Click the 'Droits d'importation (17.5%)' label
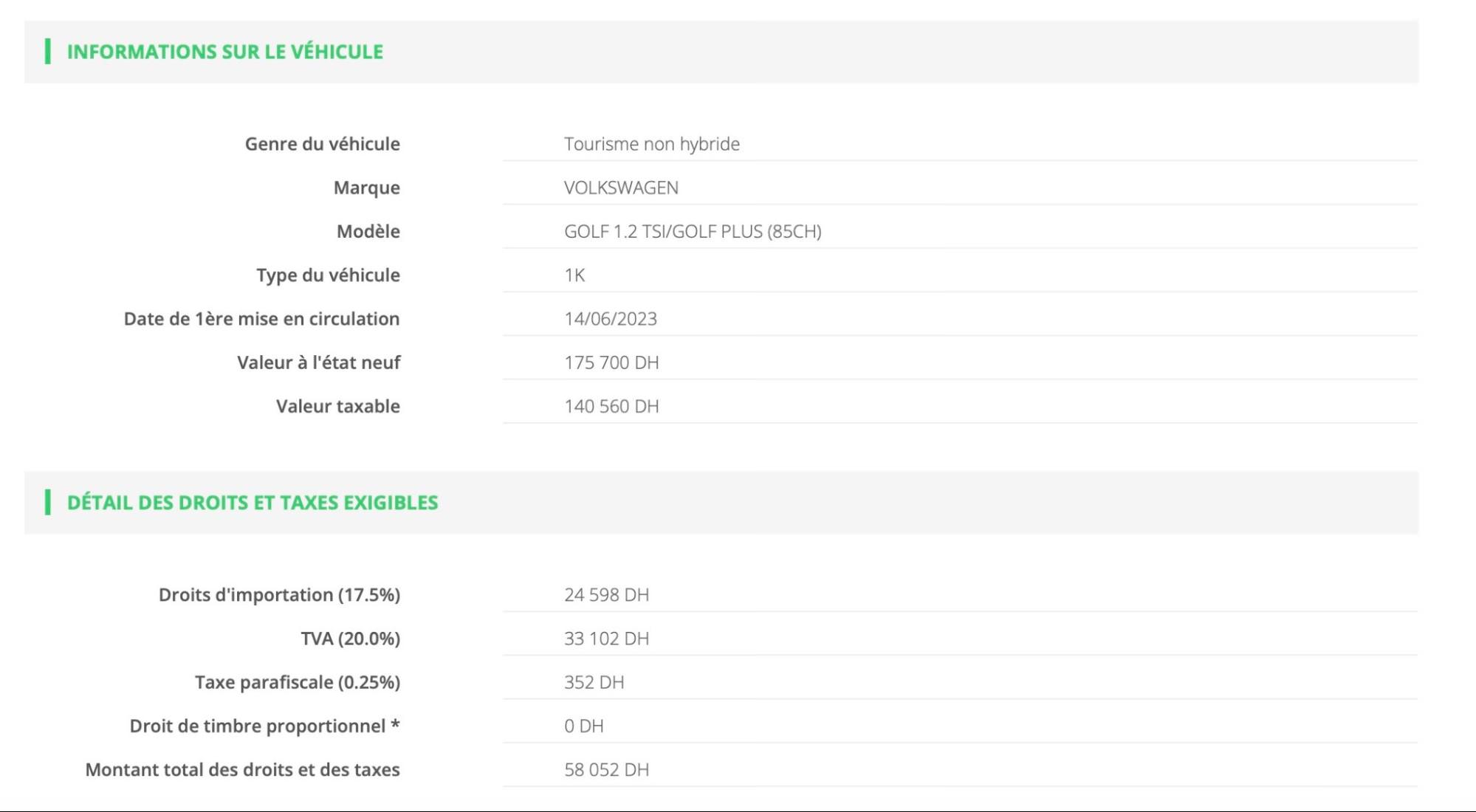The image size is (1476, 812). pos(279,595)
